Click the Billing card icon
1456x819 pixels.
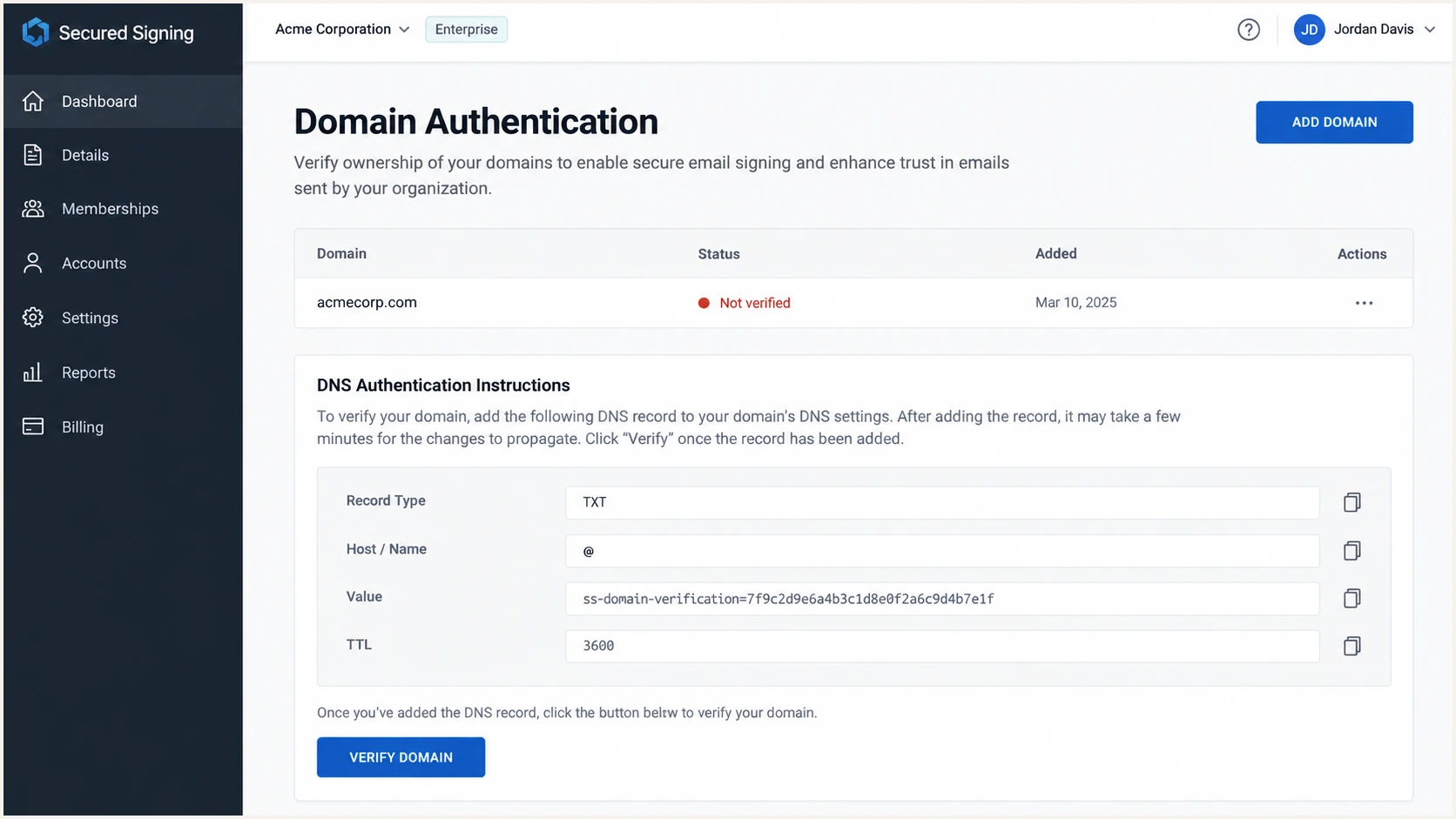click(x=33, y=426)
